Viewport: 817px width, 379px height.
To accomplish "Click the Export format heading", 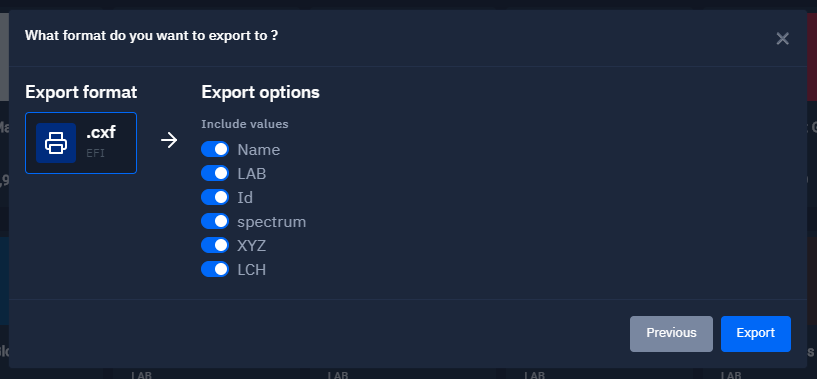I will point(81,92).
